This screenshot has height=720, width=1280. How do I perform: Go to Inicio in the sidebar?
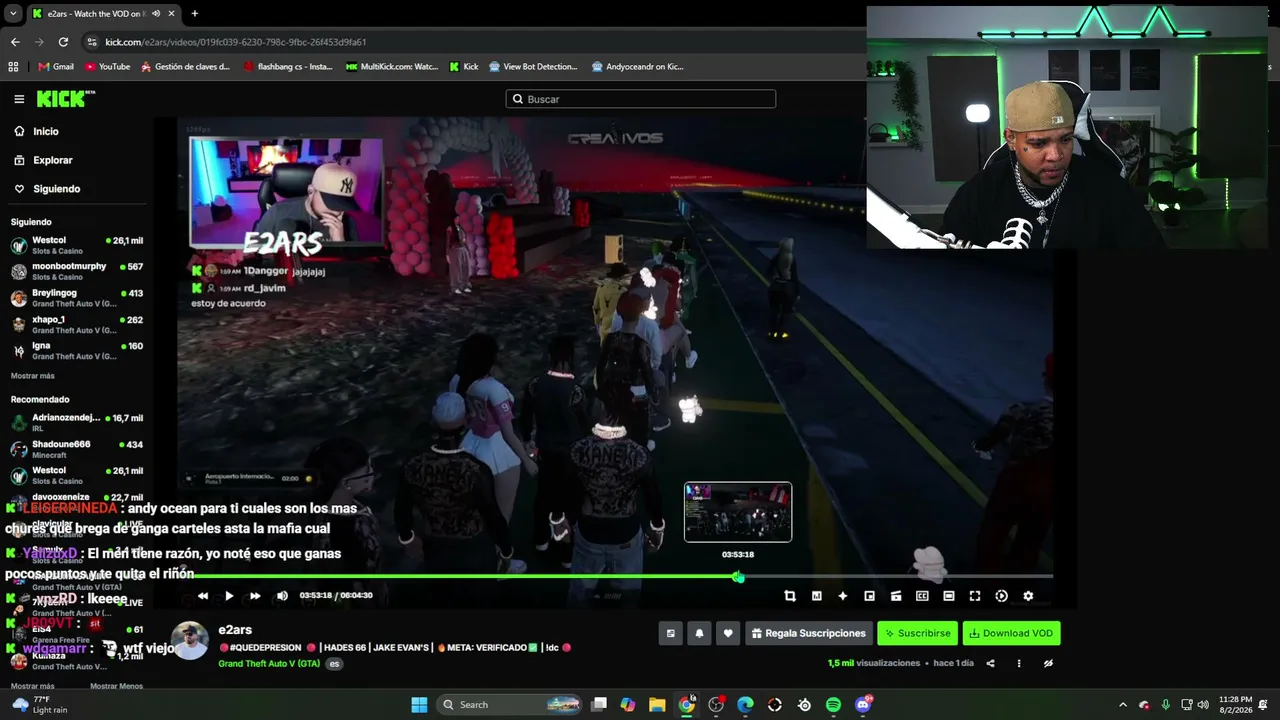tap(36, 131)
